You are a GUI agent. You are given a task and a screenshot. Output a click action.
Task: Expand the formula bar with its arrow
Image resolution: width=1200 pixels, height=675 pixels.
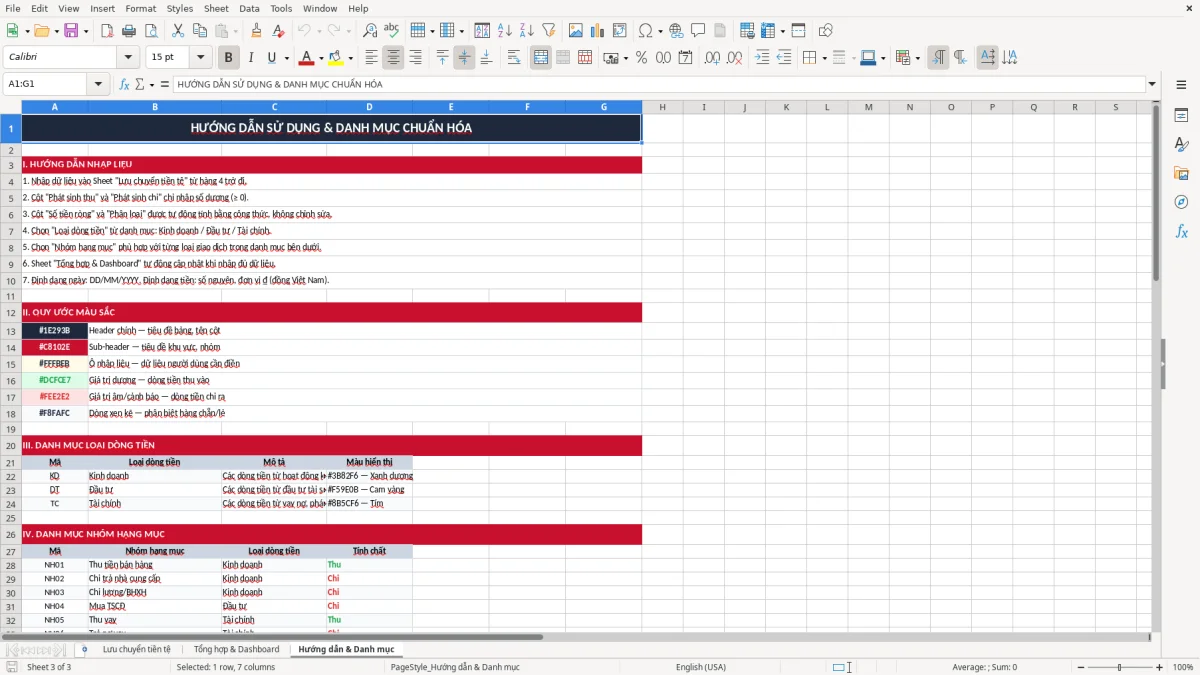tap(1152, 84)
